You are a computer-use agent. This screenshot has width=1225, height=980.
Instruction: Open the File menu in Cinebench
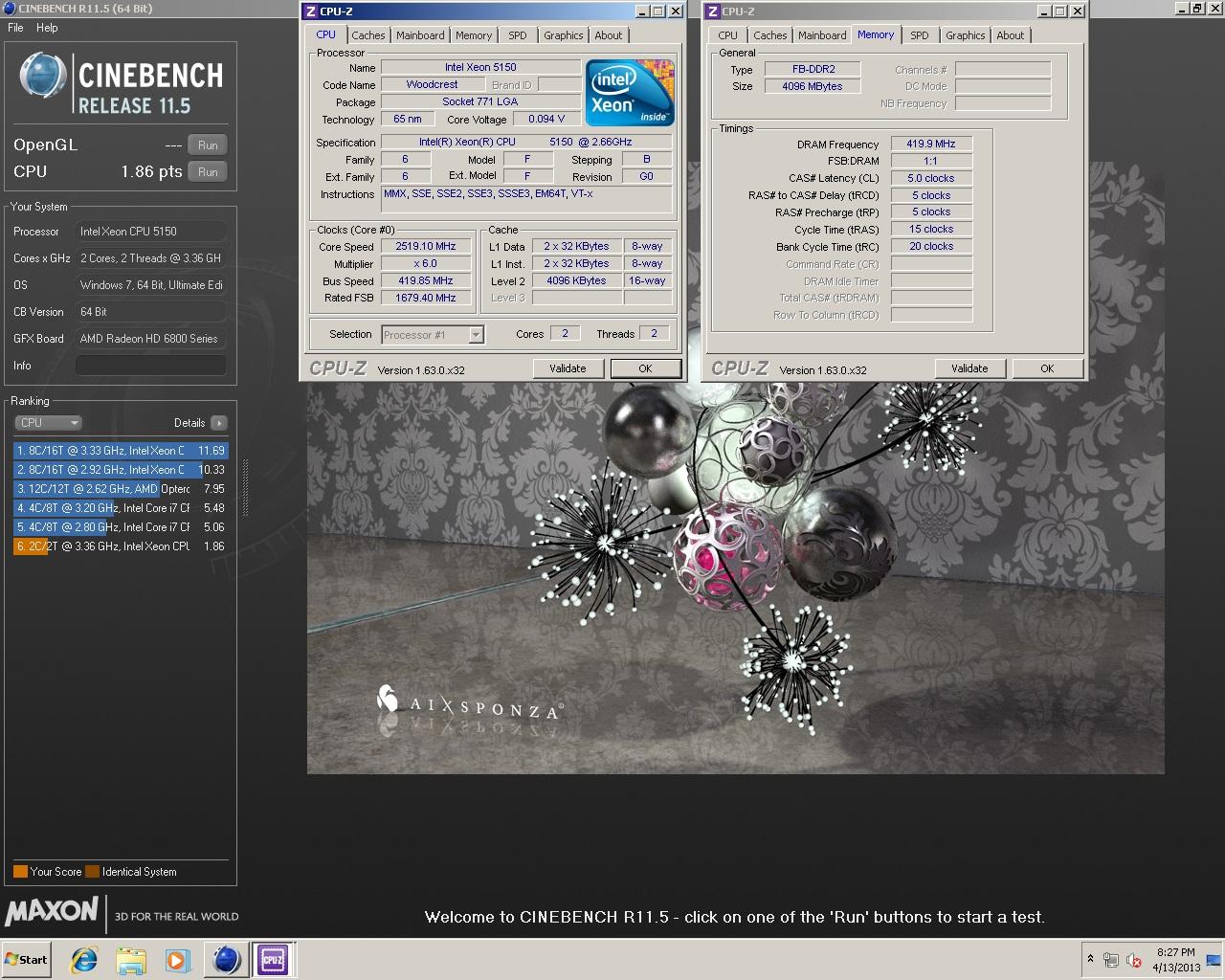15,28
